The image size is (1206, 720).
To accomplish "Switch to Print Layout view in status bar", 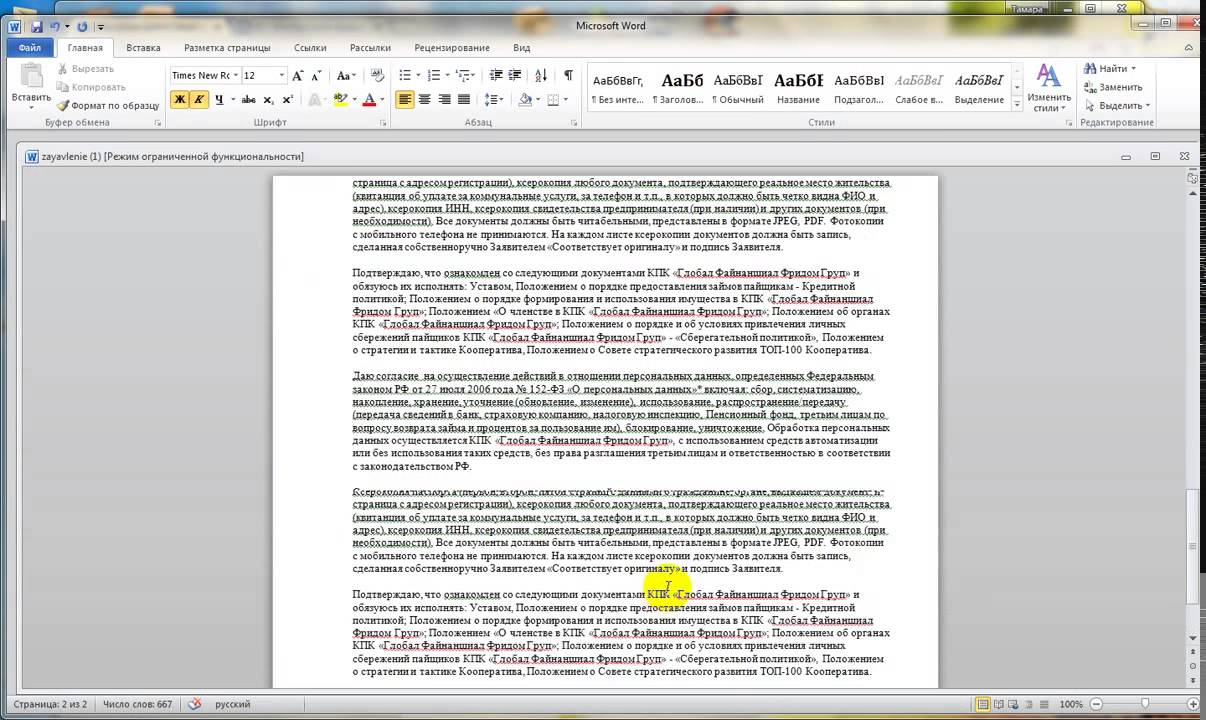I will coord(983,704).
